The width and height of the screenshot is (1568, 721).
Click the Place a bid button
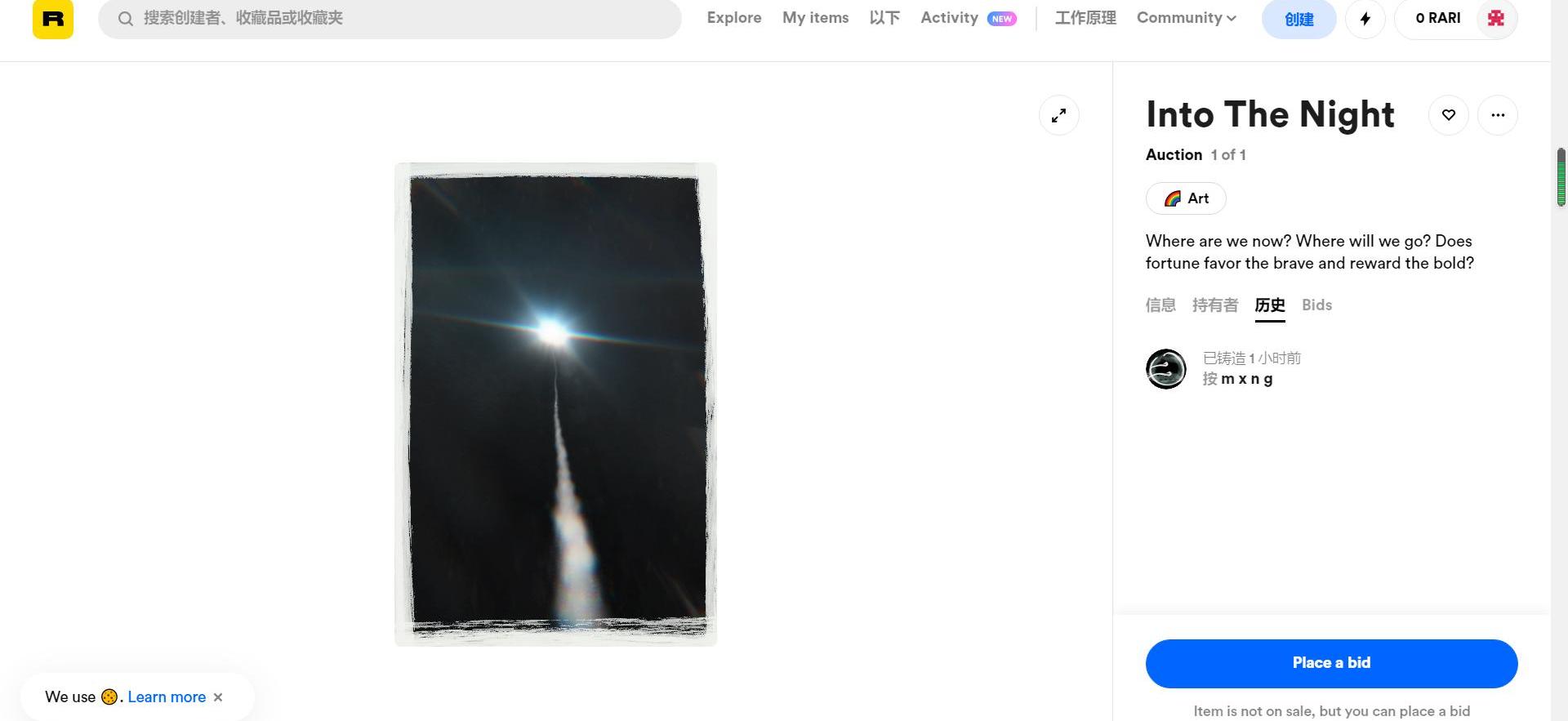pyautogui.click(x=1331, y=663)
